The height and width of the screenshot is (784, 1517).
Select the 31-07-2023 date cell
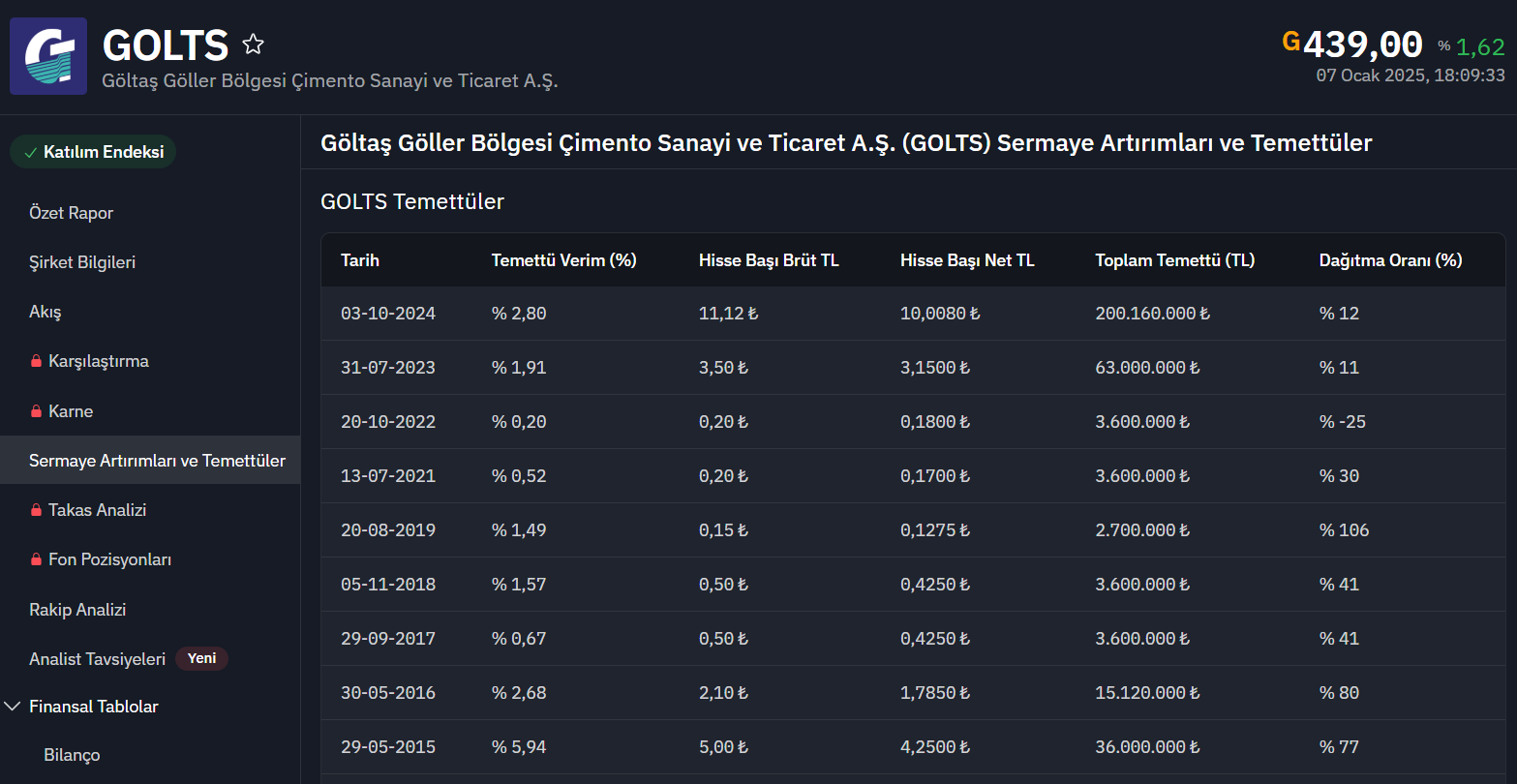click(x=388, y=368)
